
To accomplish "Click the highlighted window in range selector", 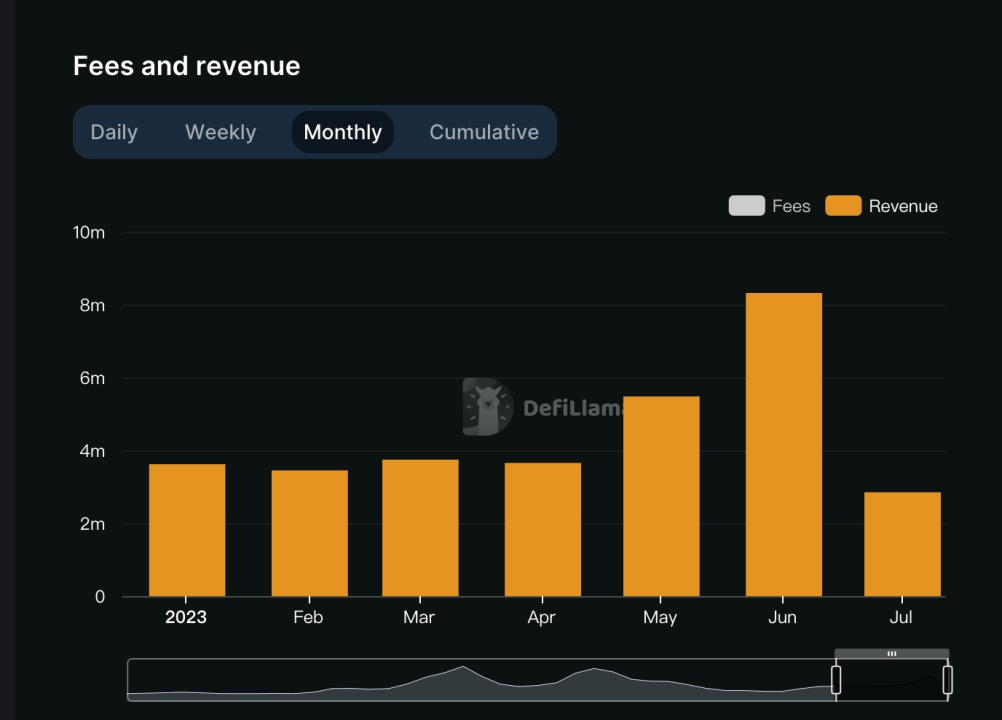I will (891, 680).
